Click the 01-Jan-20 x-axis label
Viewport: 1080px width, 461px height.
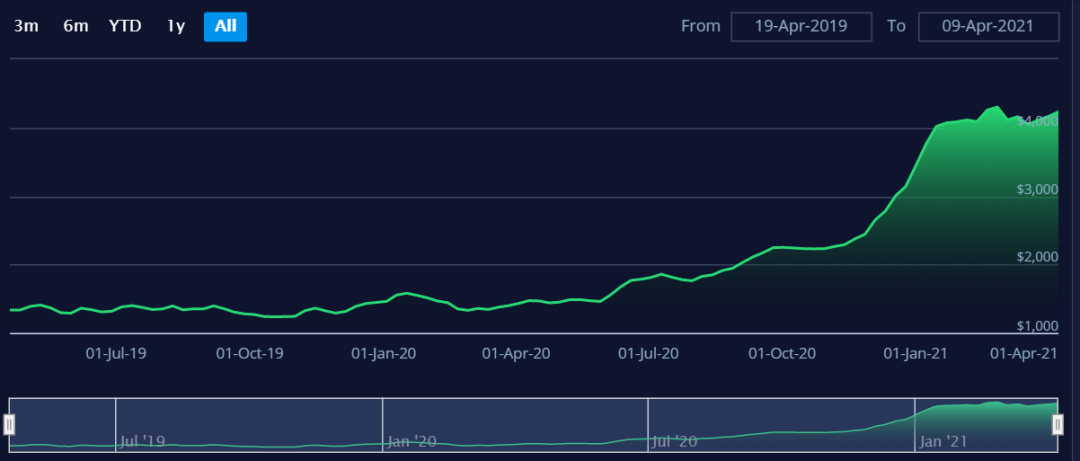(385, 353)
